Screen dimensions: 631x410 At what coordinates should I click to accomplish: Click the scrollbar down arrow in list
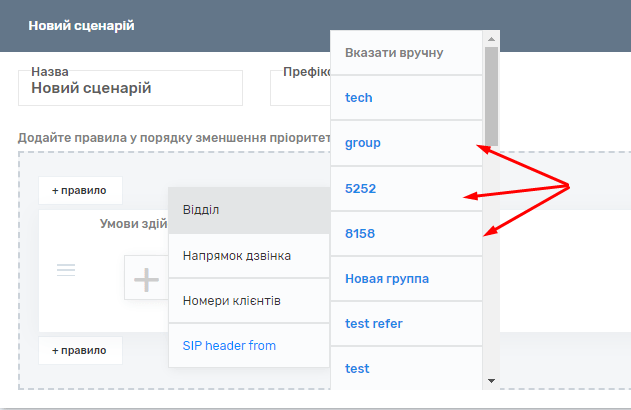(x=491, y=381)
